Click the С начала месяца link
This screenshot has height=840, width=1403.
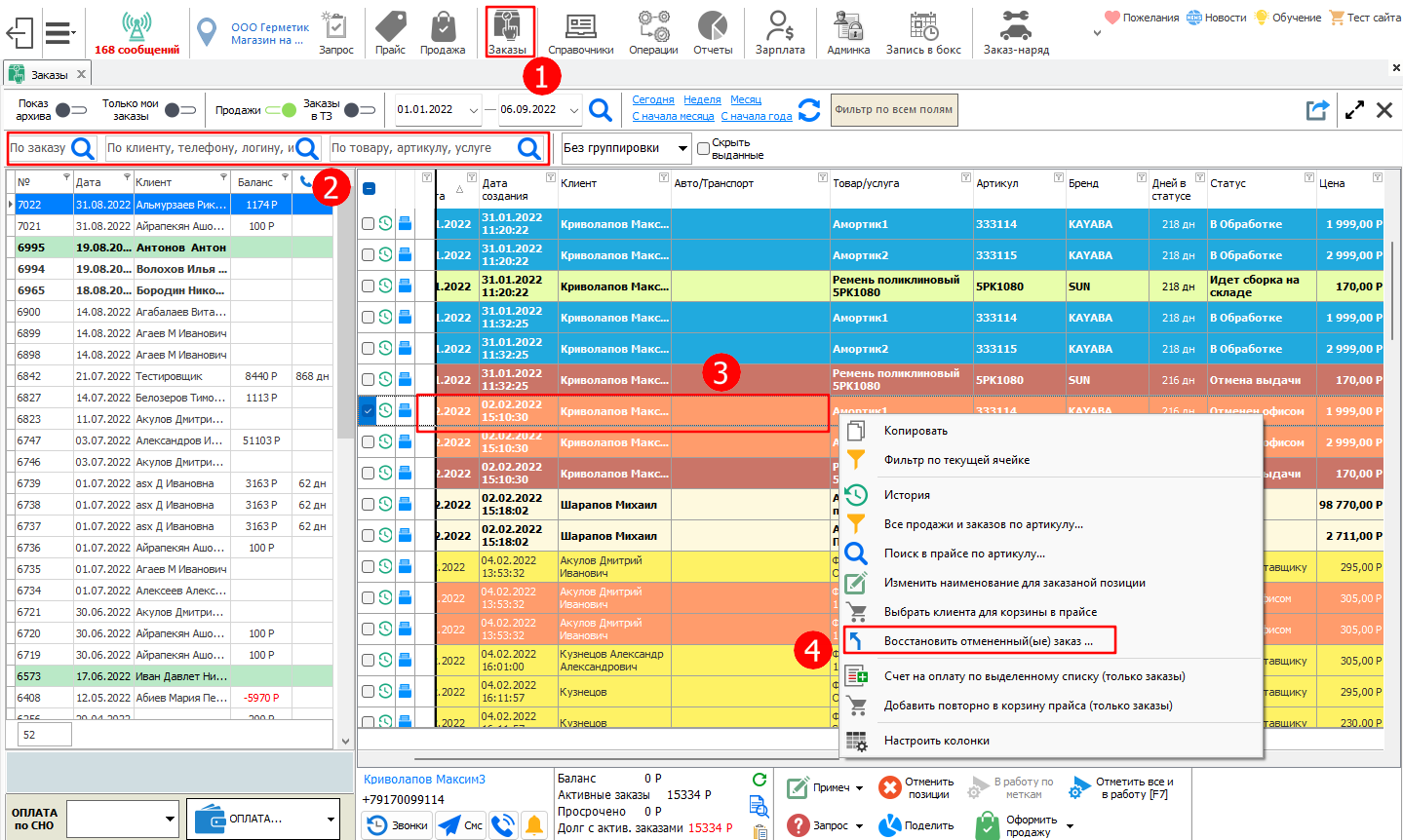click(673, 117)
